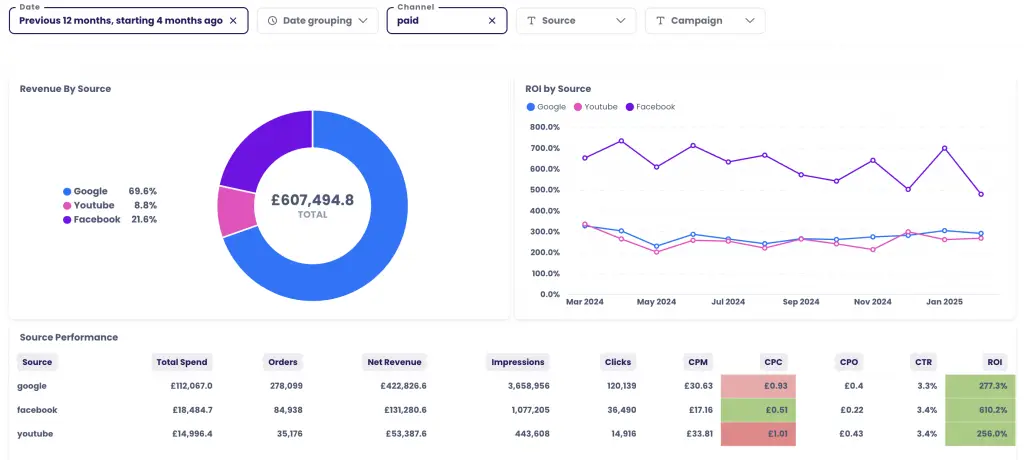Toggle Google series in ROI chart legend
Screen dimensions: 1024x460
pos(546,107)
